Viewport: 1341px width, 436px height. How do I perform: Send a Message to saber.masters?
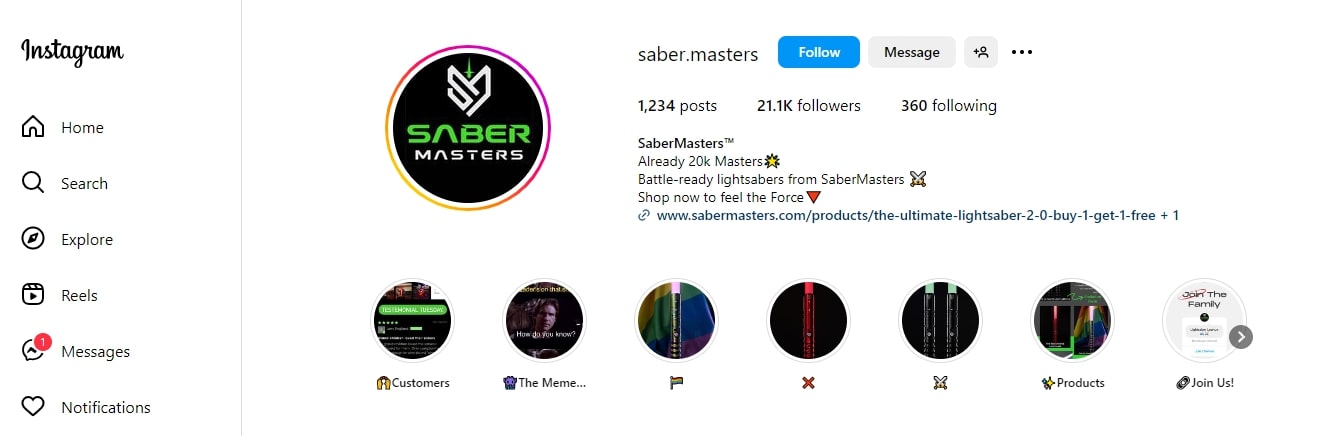[912, 52]
